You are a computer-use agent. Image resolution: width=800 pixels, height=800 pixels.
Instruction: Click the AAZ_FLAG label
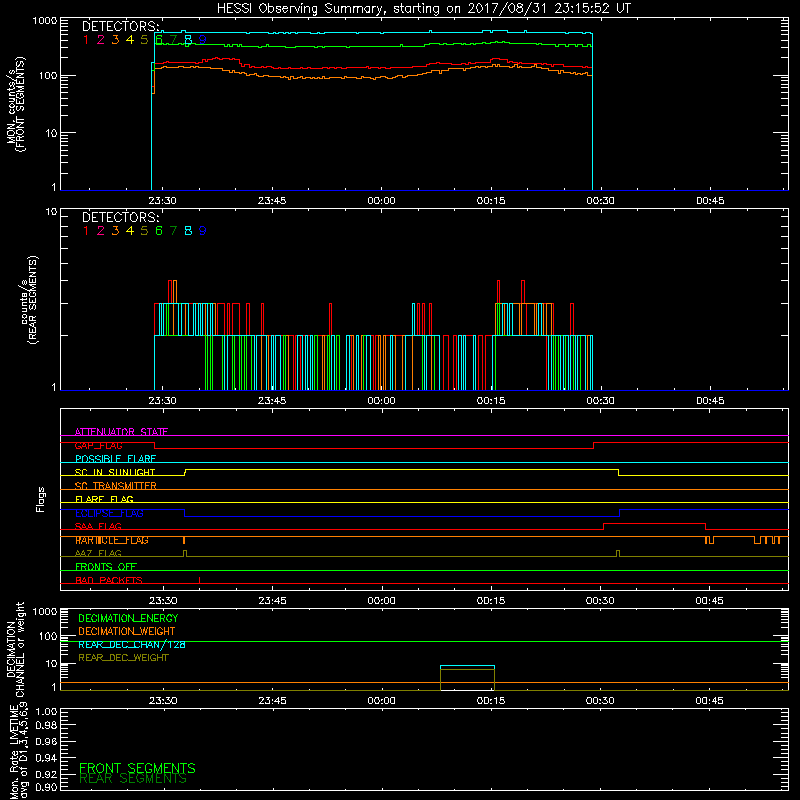click(98, 554)
